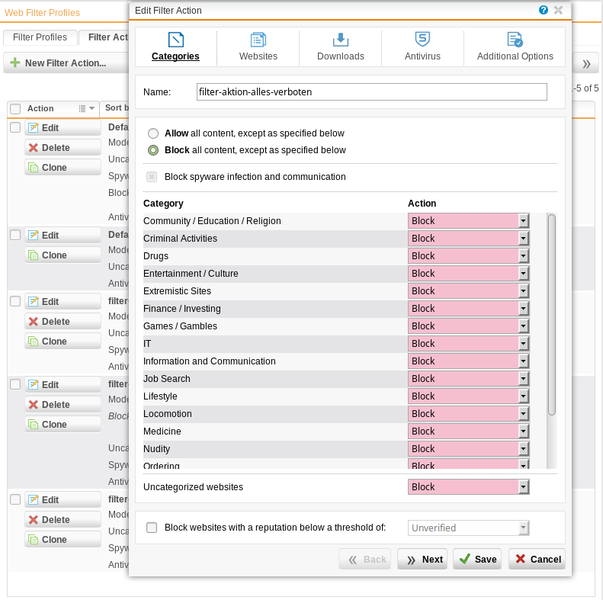Open the Antivirus tab icon
The image size is (603, 600).
click(422, 40)
